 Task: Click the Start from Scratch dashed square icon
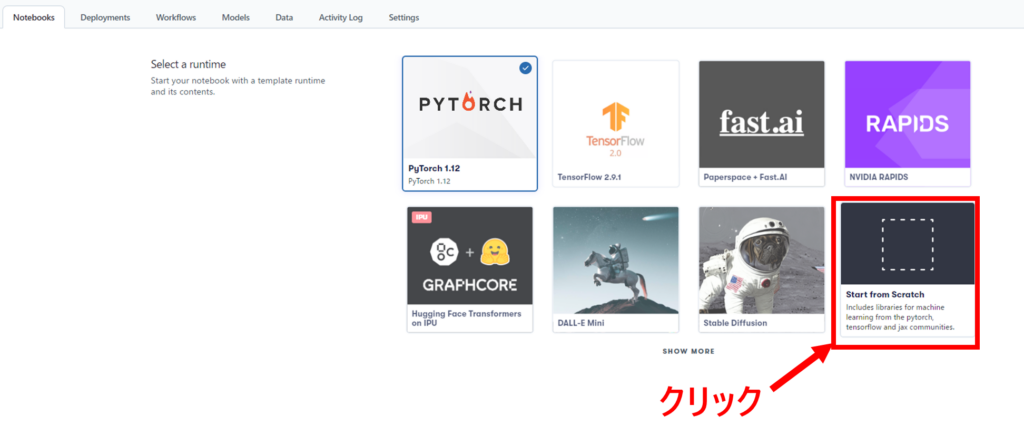point(907,244)
